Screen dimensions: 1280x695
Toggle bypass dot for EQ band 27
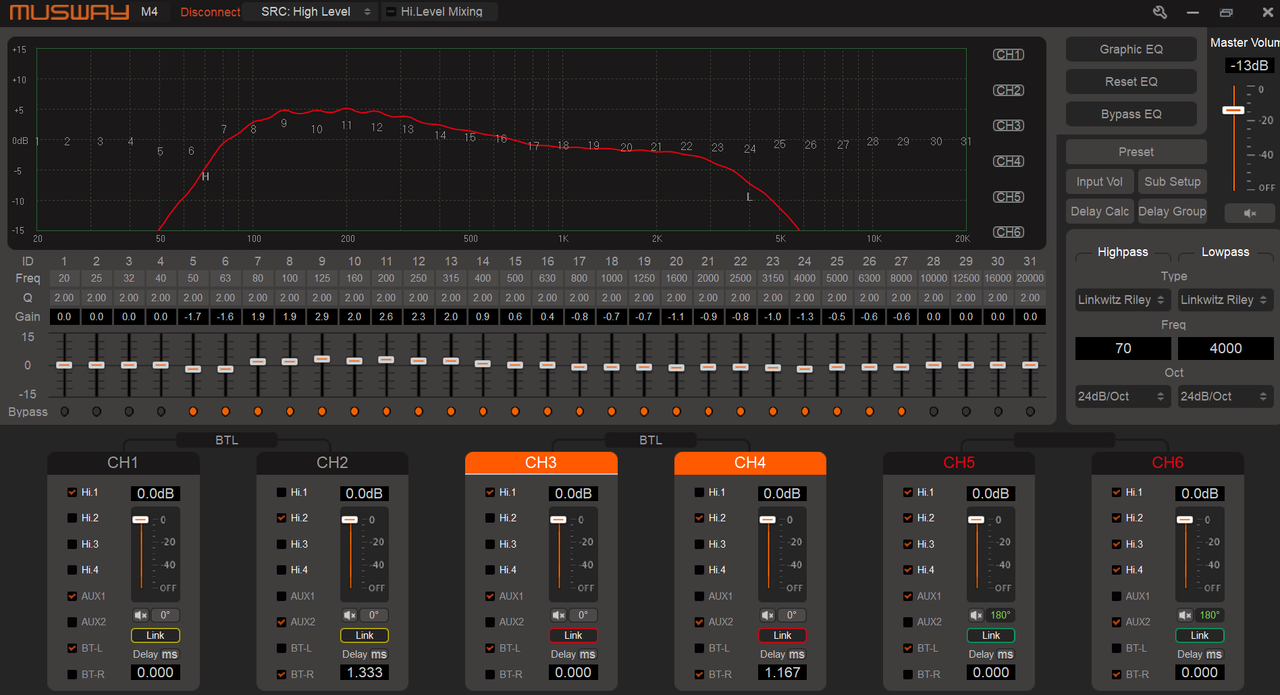(x=901, y=411)
